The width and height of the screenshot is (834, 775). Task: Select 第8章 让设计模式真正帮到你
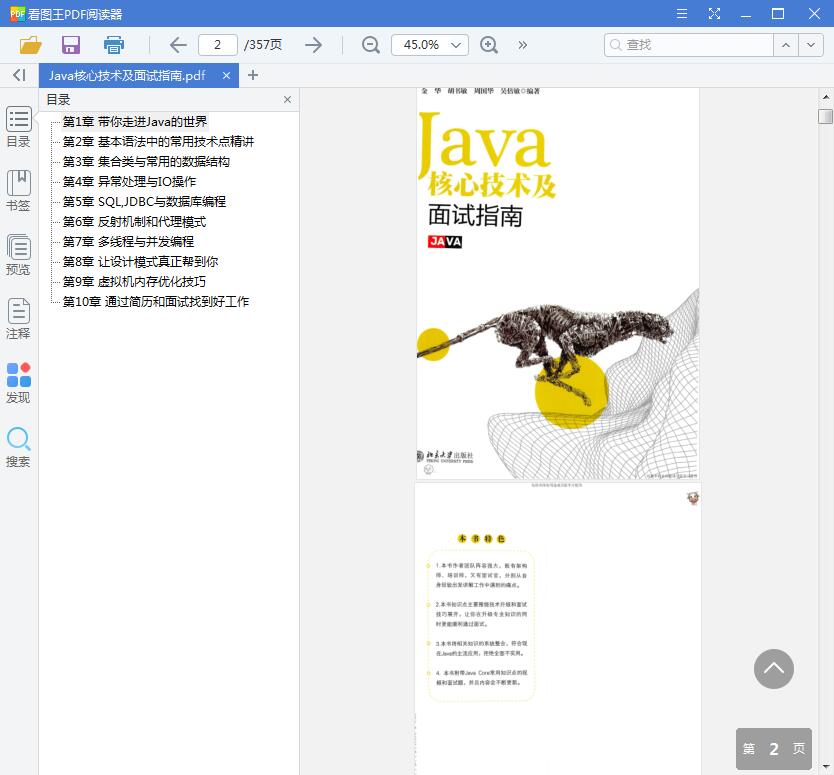[140, 262]
